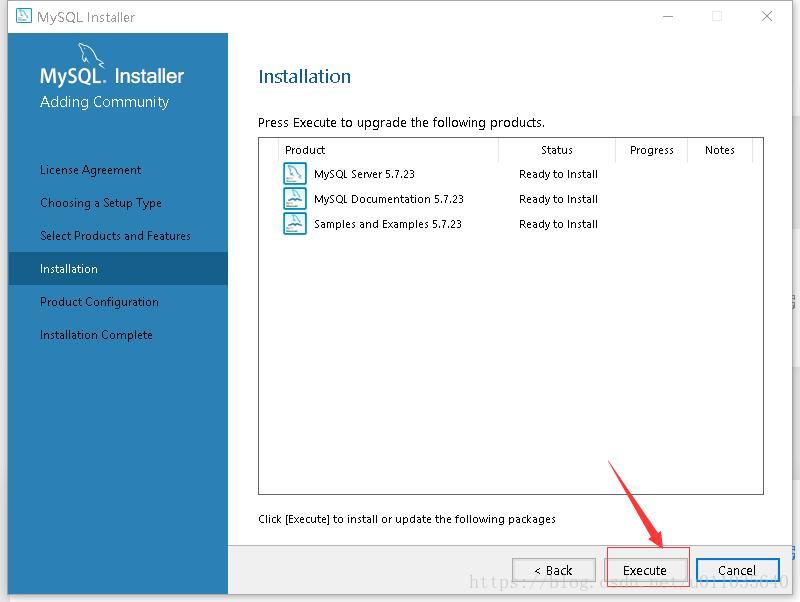Click the MySQL Server 5.7.23 product icon

(295, 173)
